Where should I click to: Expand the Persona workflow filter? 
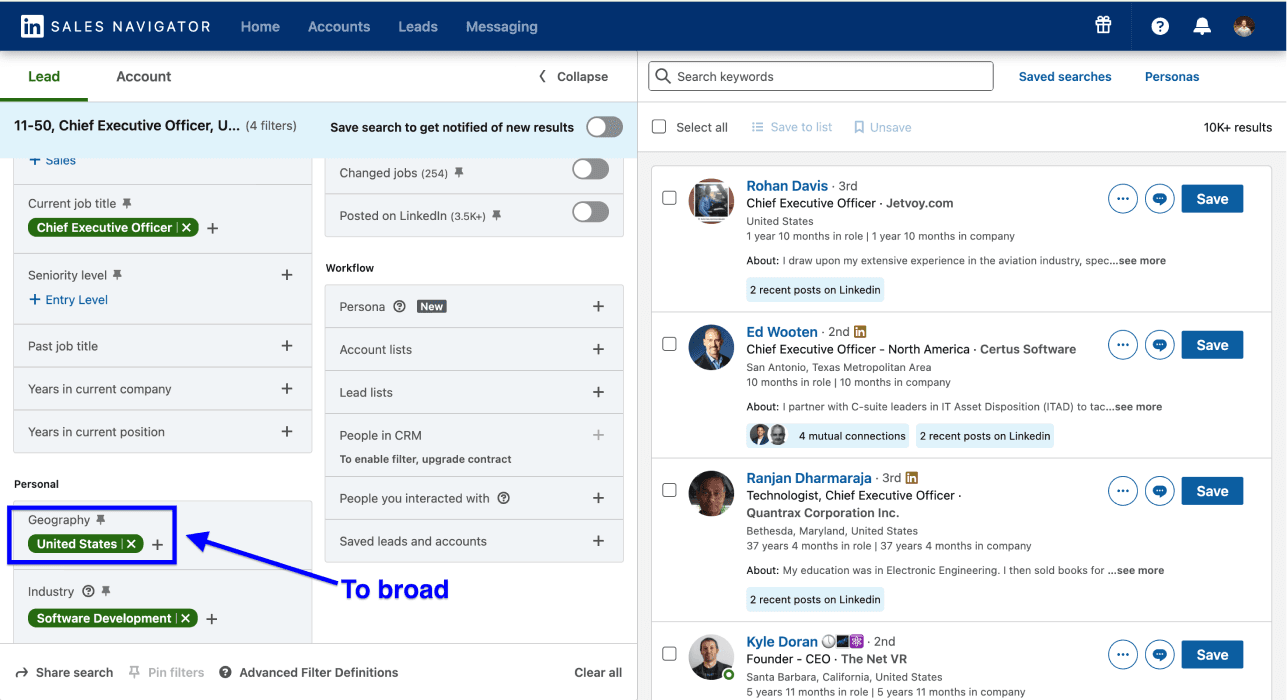pyautogui.click(x=598, y=306)
